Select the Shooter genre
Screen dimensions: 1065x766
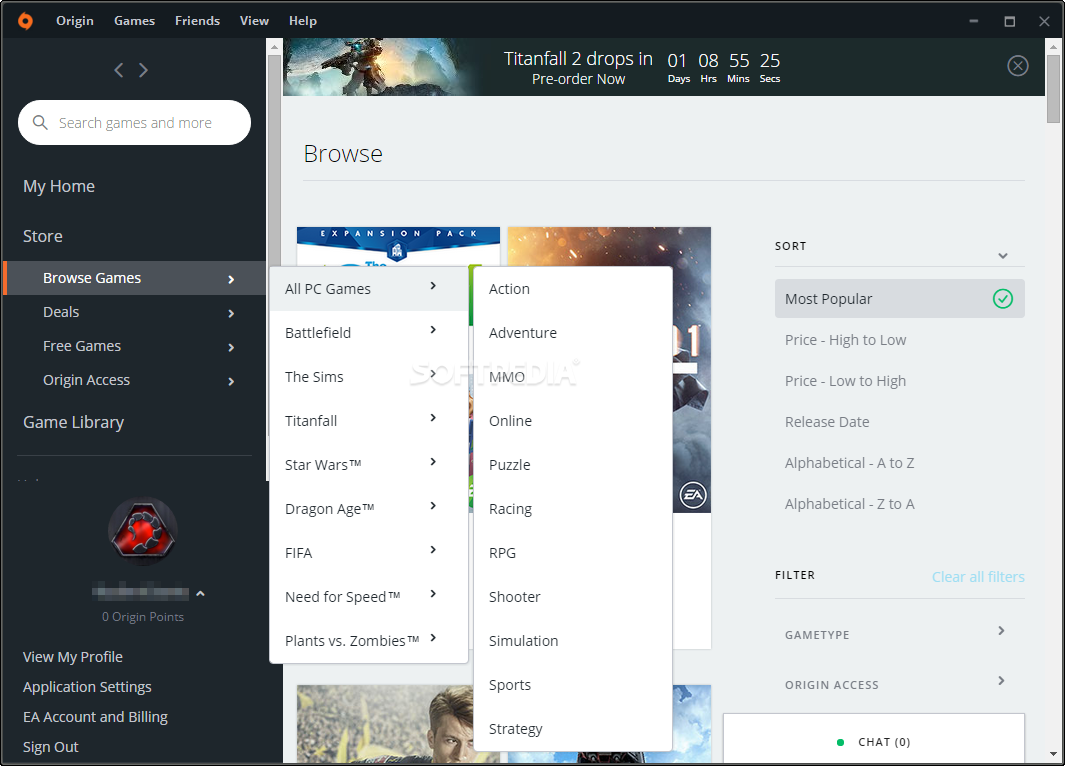pos(573,597)
